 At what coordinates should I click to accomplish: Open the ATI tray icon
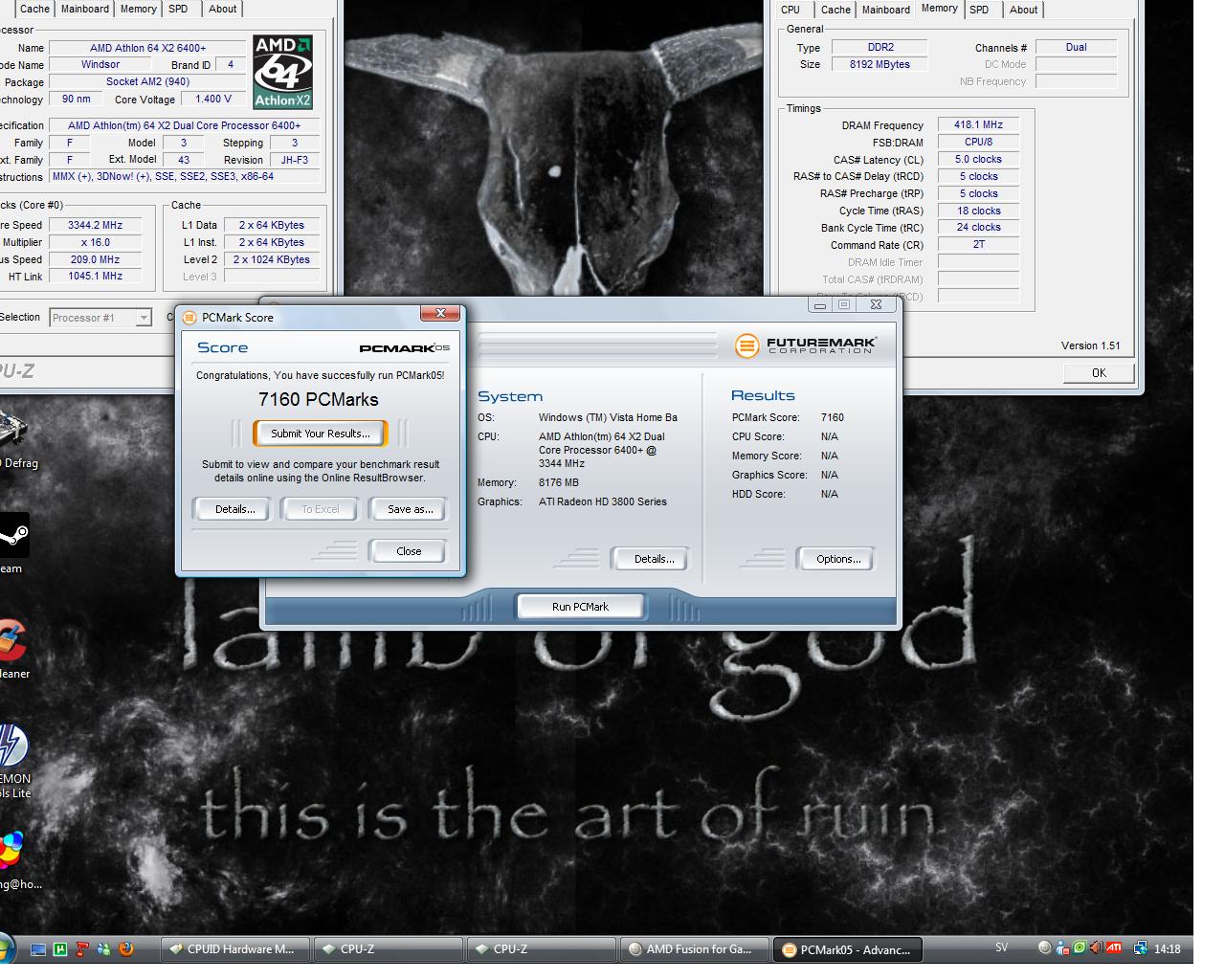(1114, 948)
